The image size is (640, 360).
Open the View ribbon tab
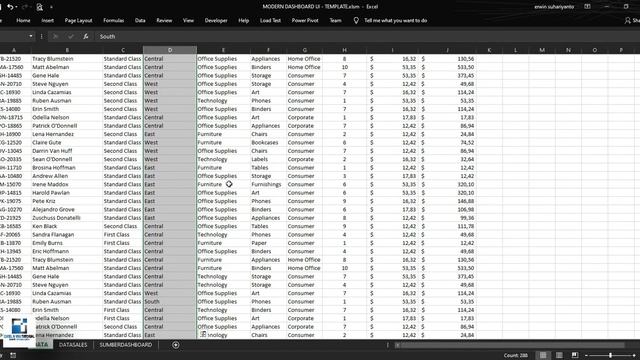coord(188,20)
